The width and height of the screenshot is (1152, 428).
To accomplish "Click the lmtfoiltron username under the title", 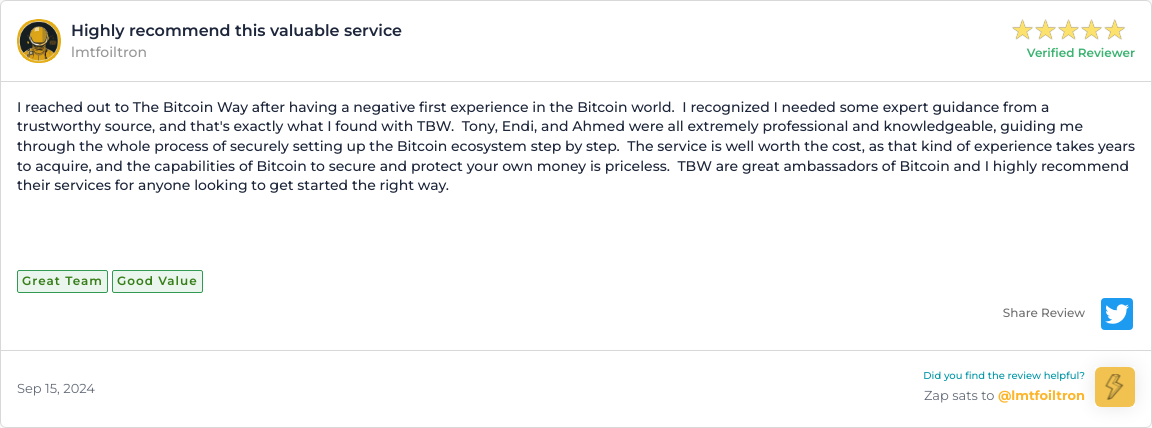I will click(108, 52).
